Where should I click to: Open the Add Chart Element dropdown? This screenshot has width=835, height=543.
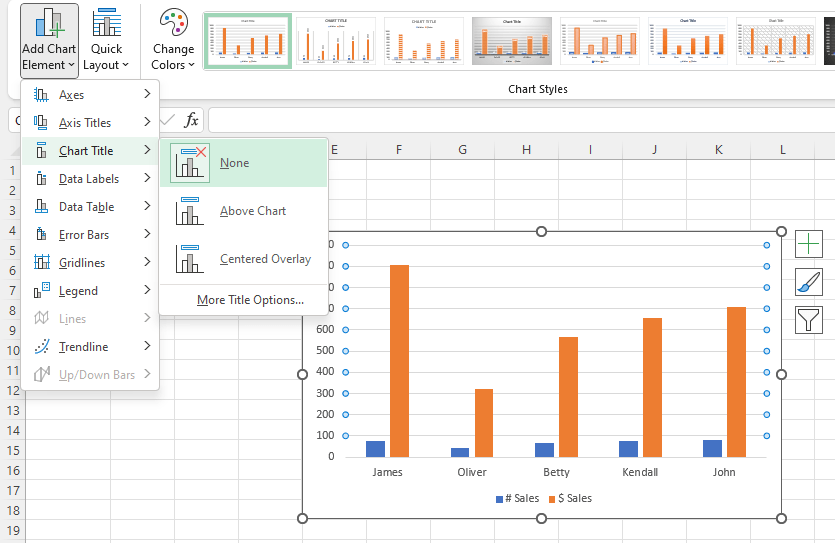click(49, 40)
